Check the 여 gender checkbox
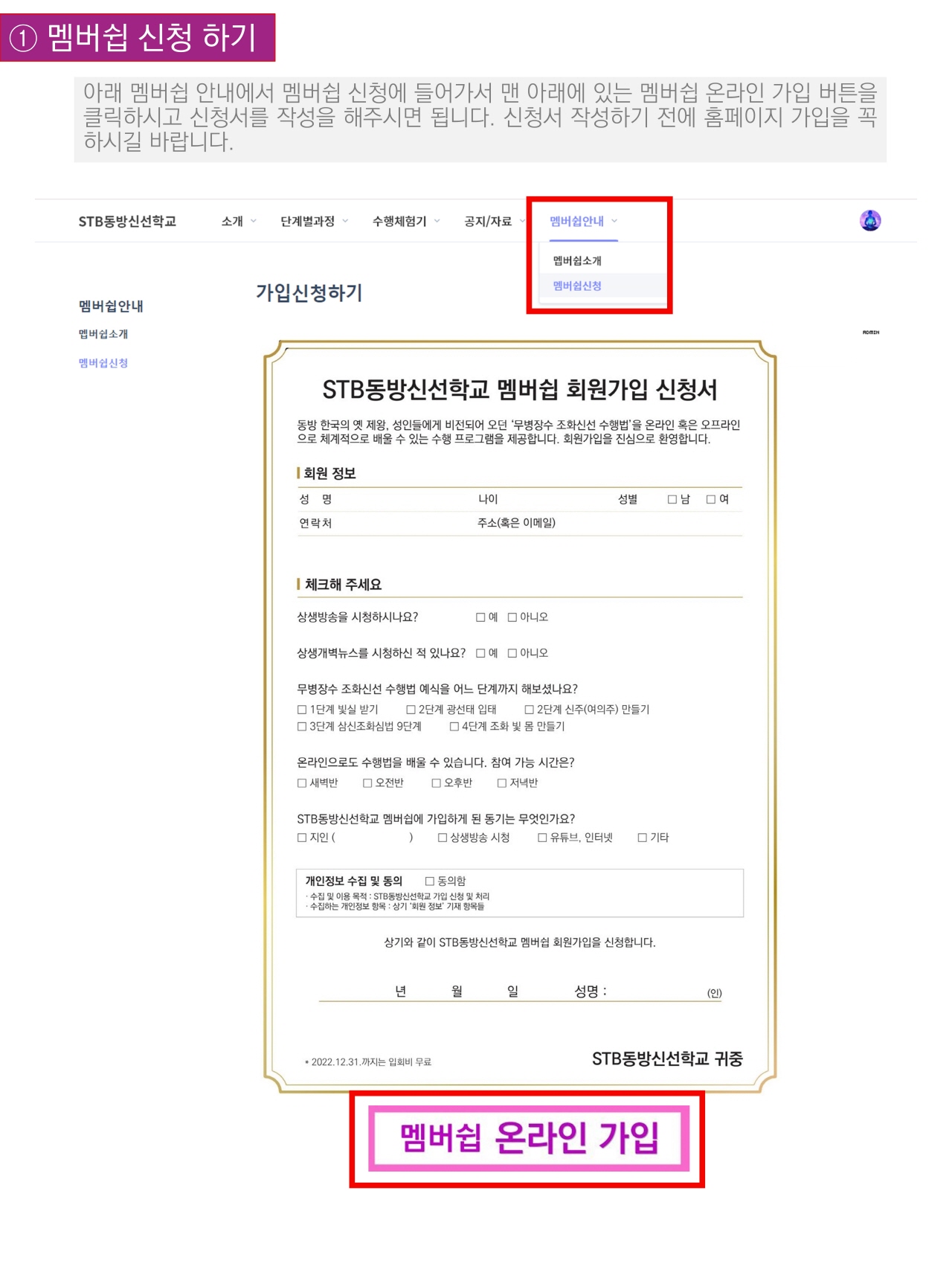The height and width of the screenshot is (1269, 952). click(x=711, y=500)
